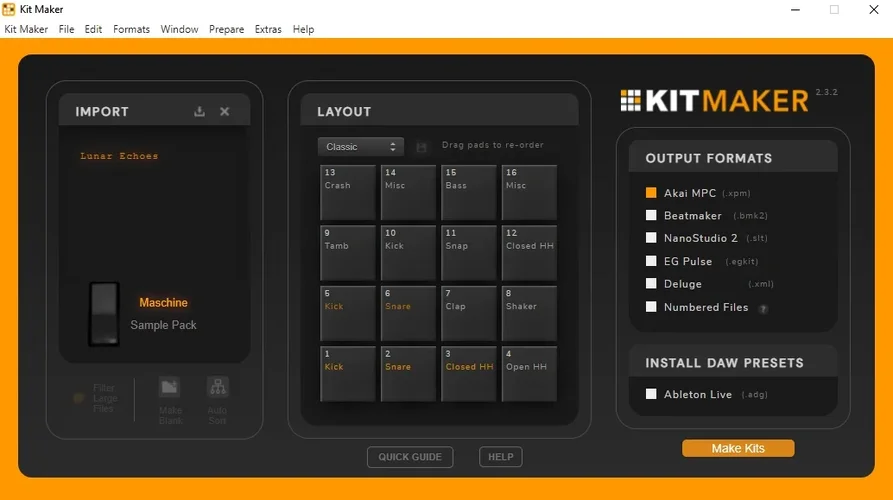This screenshot has height=500, width=893.
Task: Open the Edit menu
Action: (93, 29)
